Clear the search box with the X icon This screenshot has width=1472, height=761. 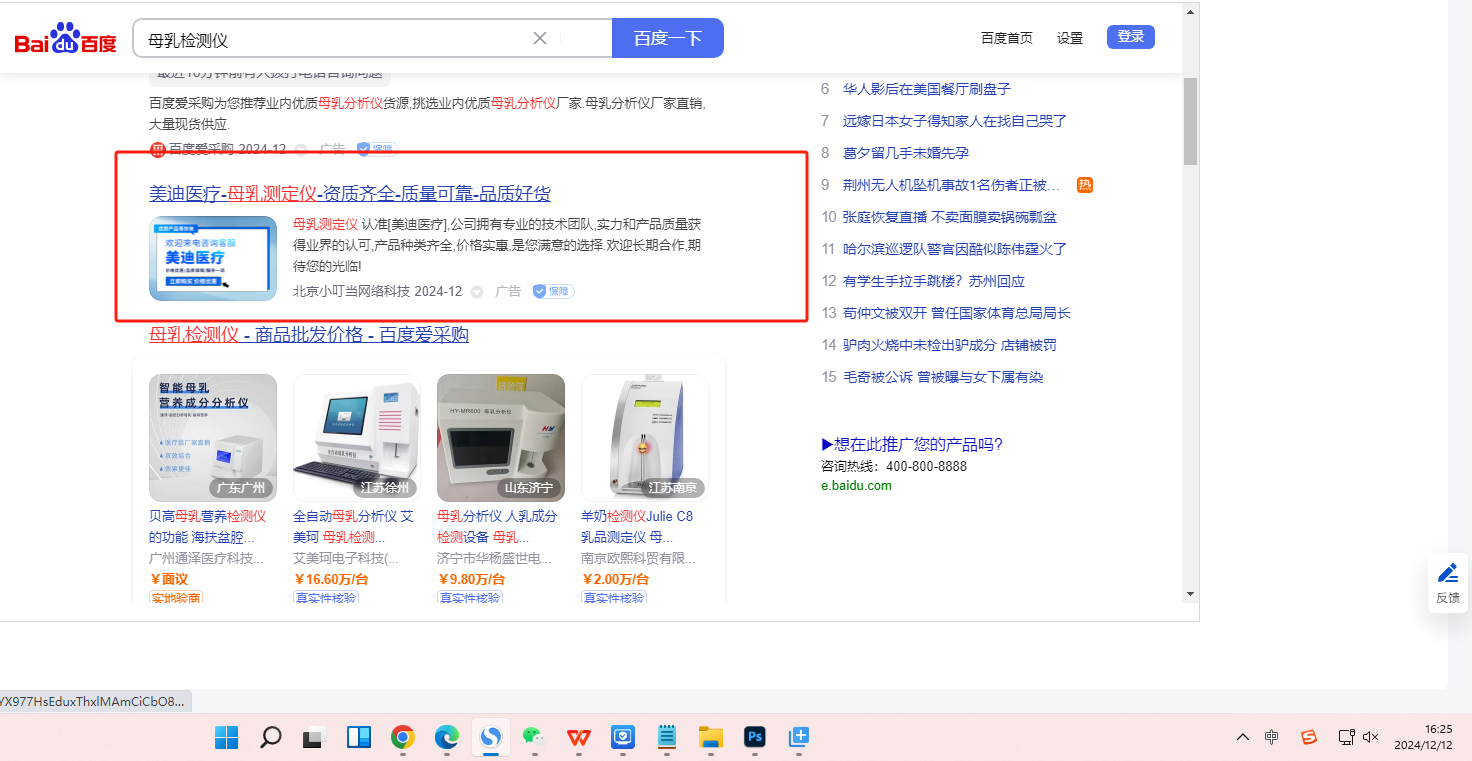click(x=540, y=39)
